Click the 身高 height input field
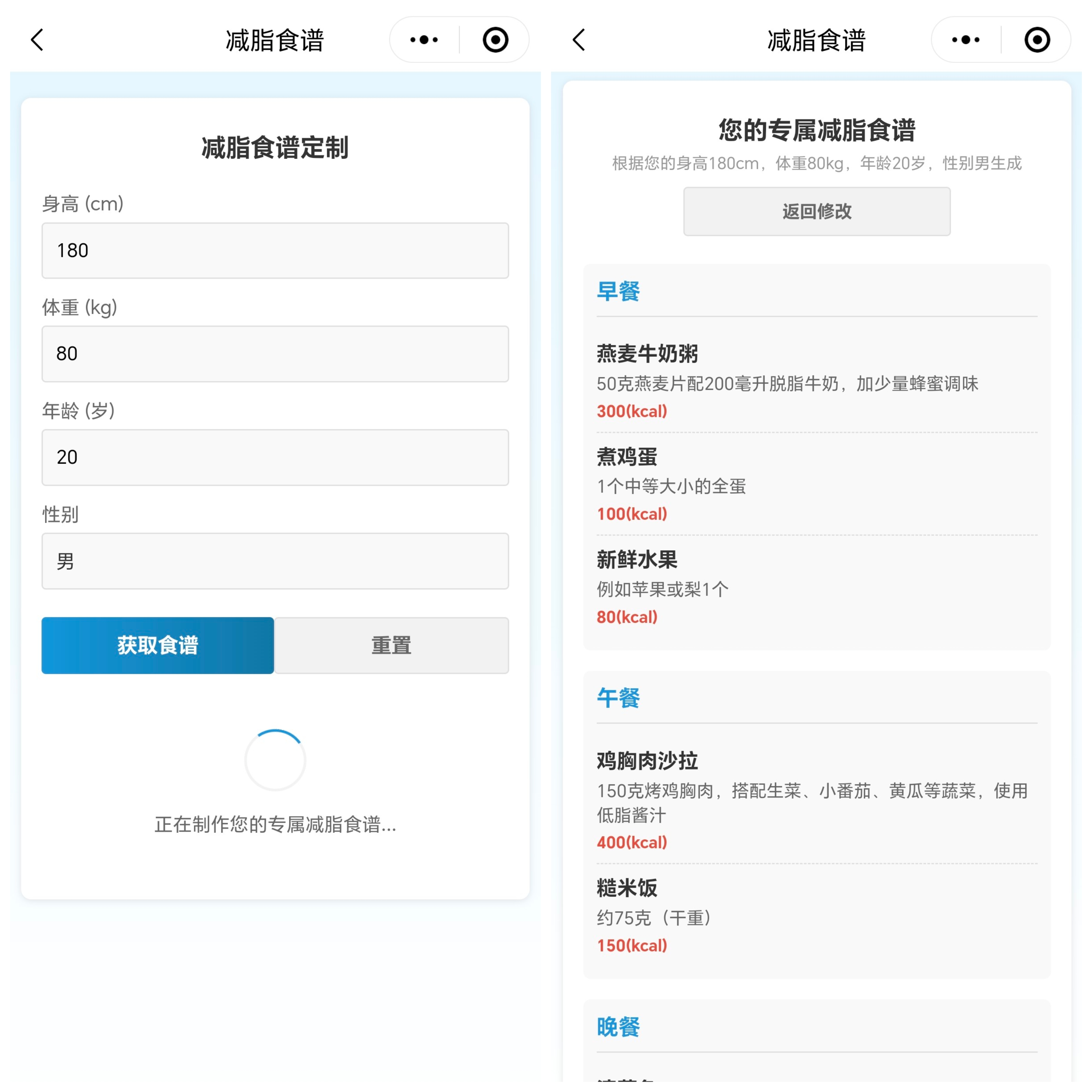1092x1092 pixels. [x=275, y=250]
